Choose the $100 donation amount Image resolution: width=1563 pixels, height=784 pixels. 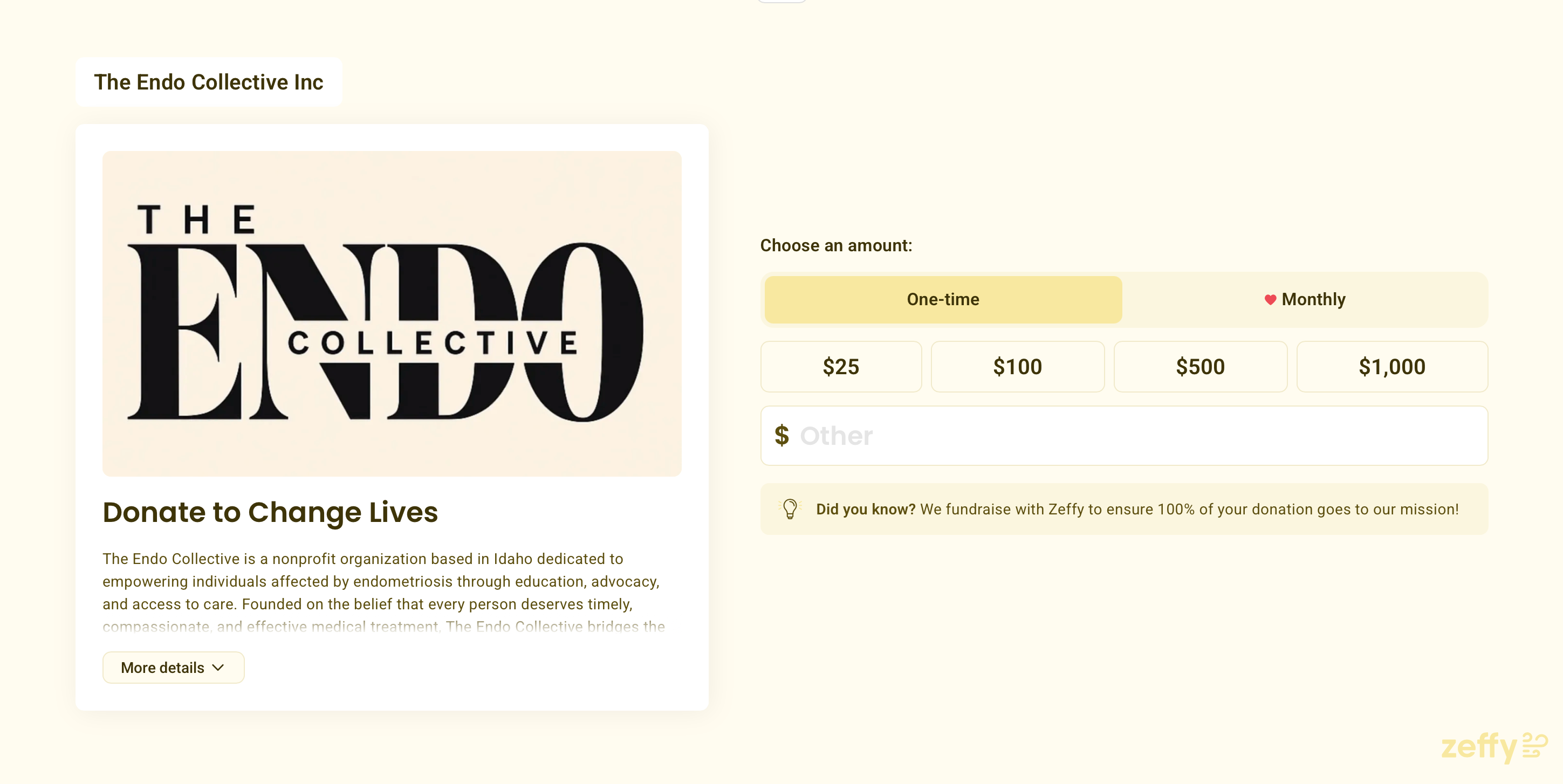(1017, 367)
